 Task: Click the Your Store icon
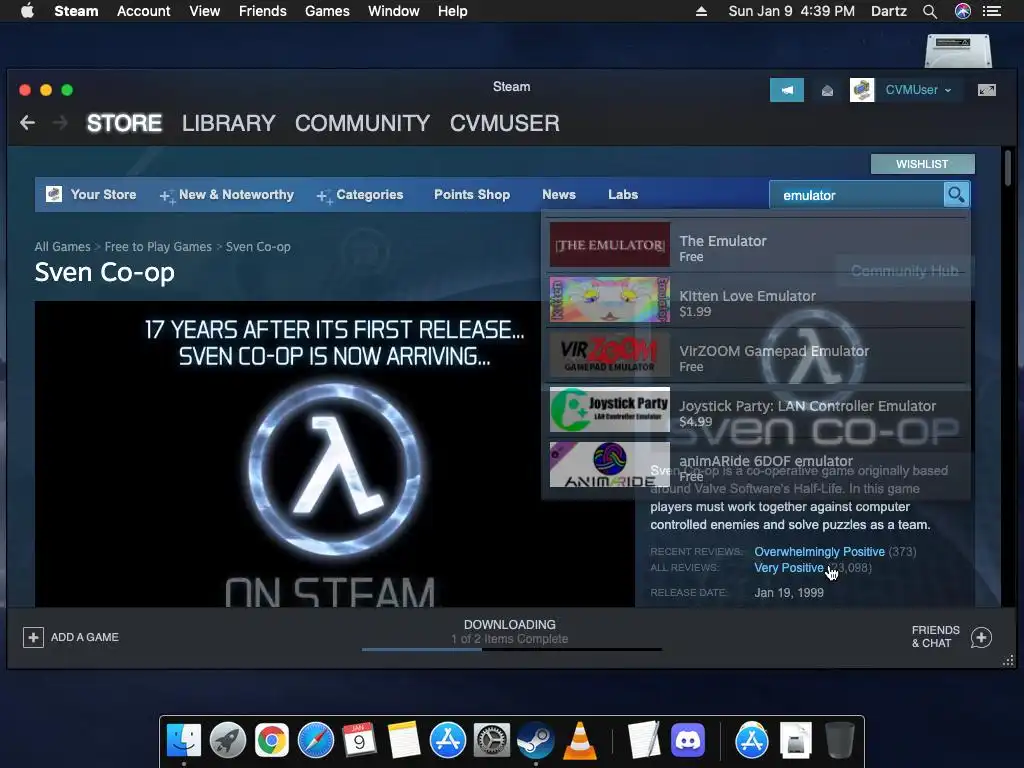point(54,194)
